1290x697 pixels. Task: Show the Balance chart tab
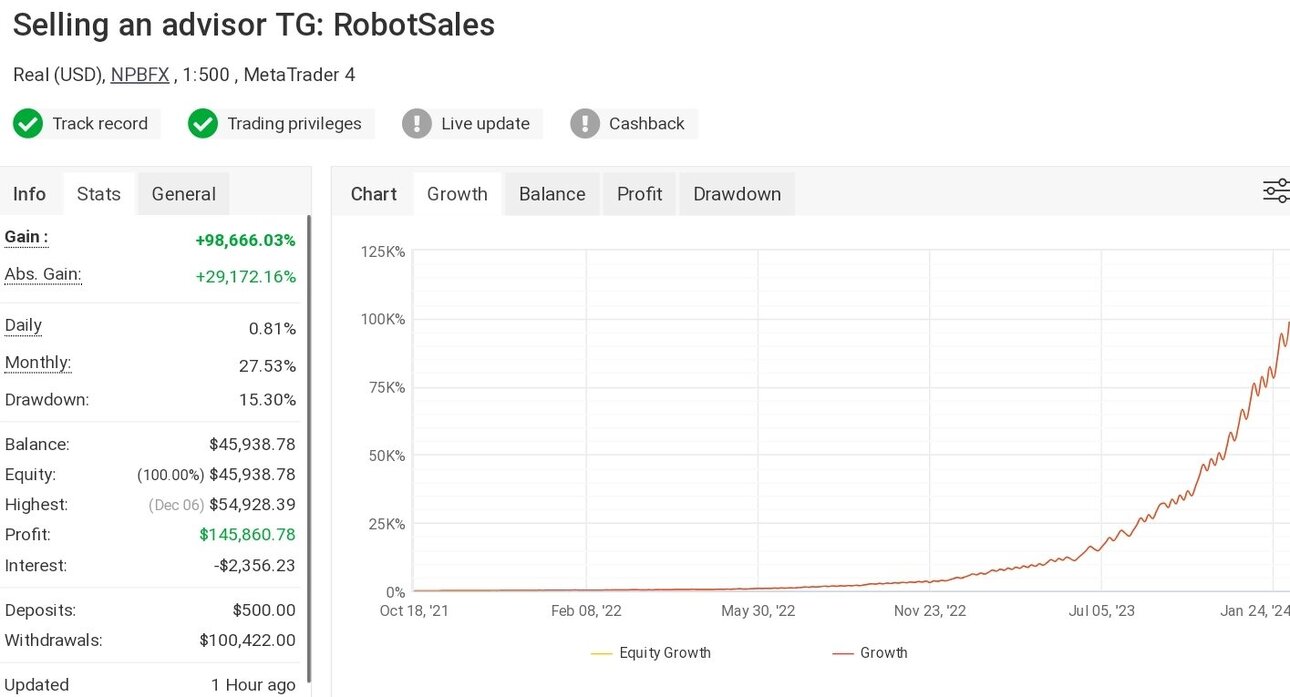click(x=552, y=194)
